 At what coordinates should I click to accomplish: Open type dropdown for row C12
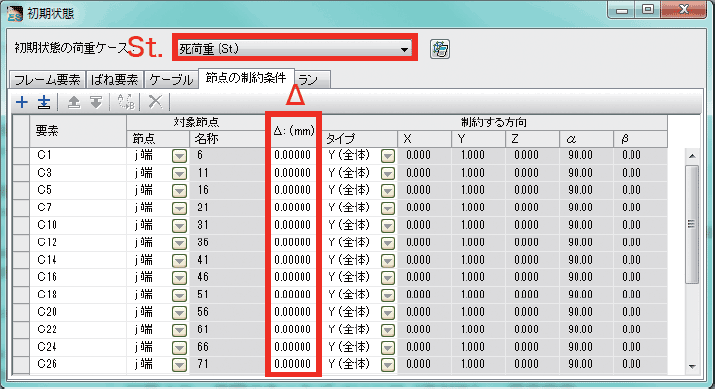coord(388,243)
